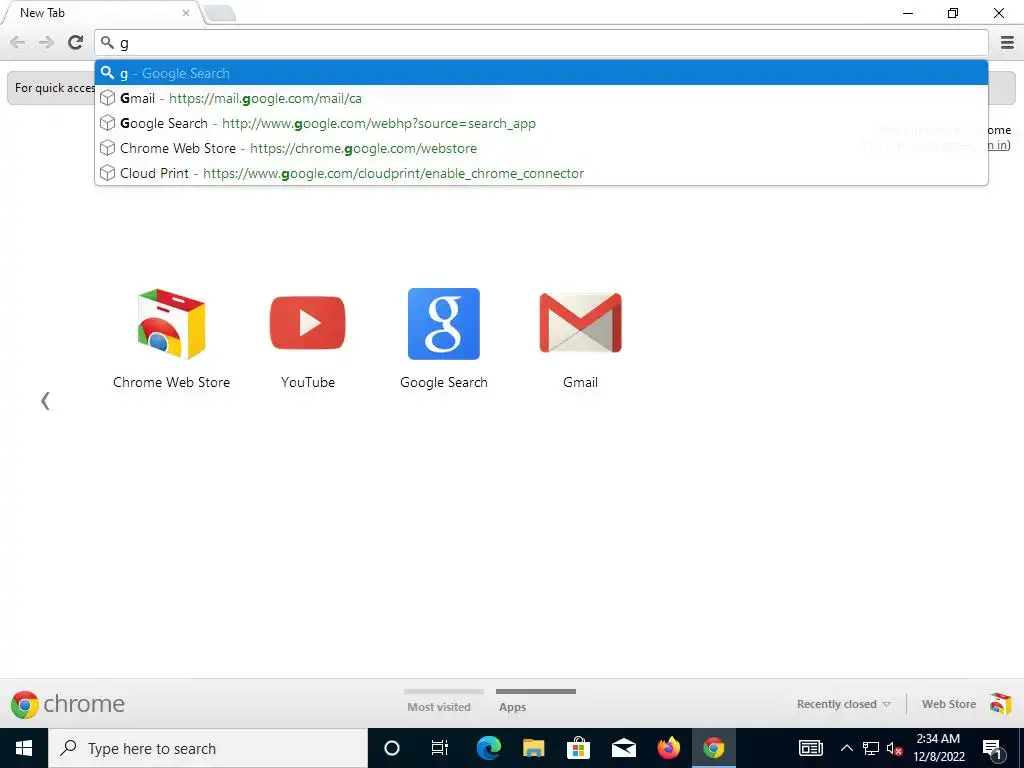The image size is (1024, 768).
Task: Click into the address bar containing 'g'
Action: pyautogui.click(x=541, y=43)
